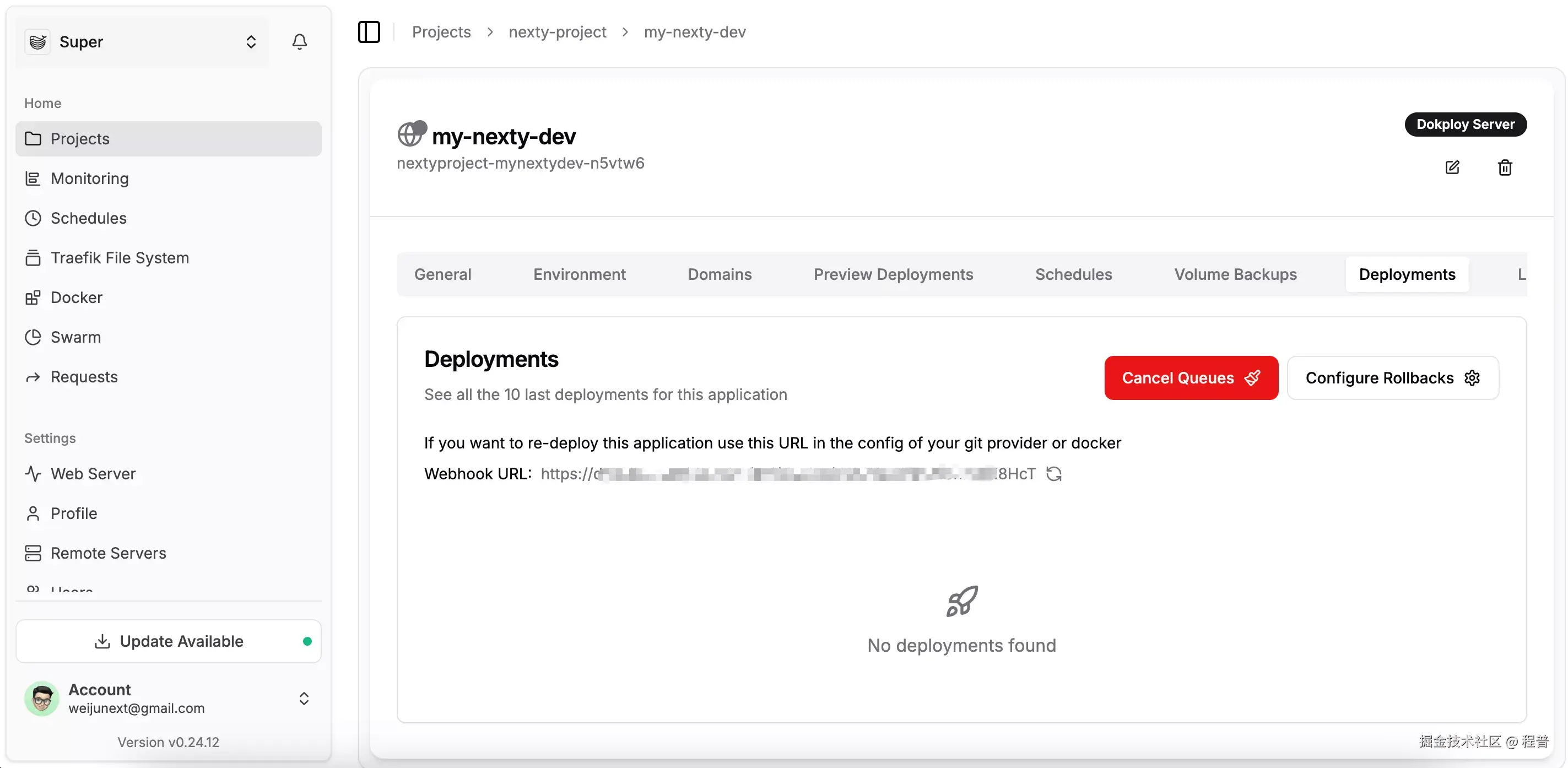Open Web Server settings
This screenshot has width=1568, height=768.
pyautogui.click(x=93, y=473)
